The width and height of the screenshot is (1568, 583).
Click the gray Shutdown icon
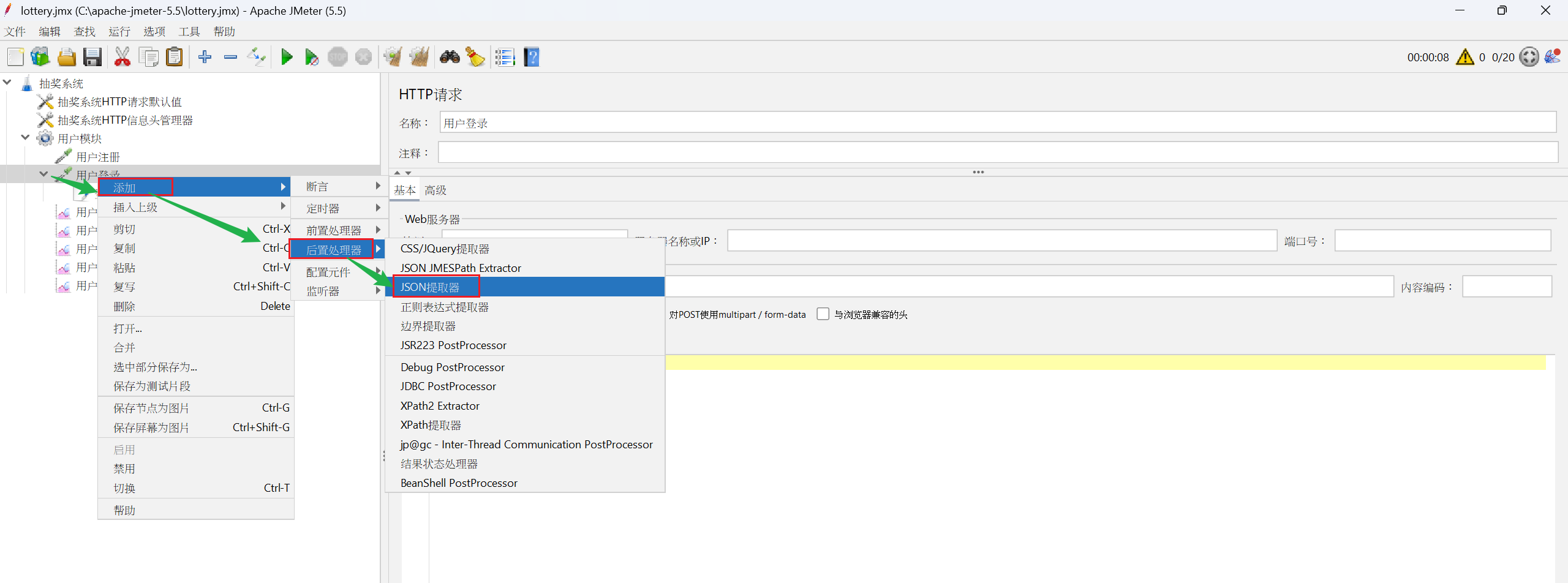tap(364, 57)
